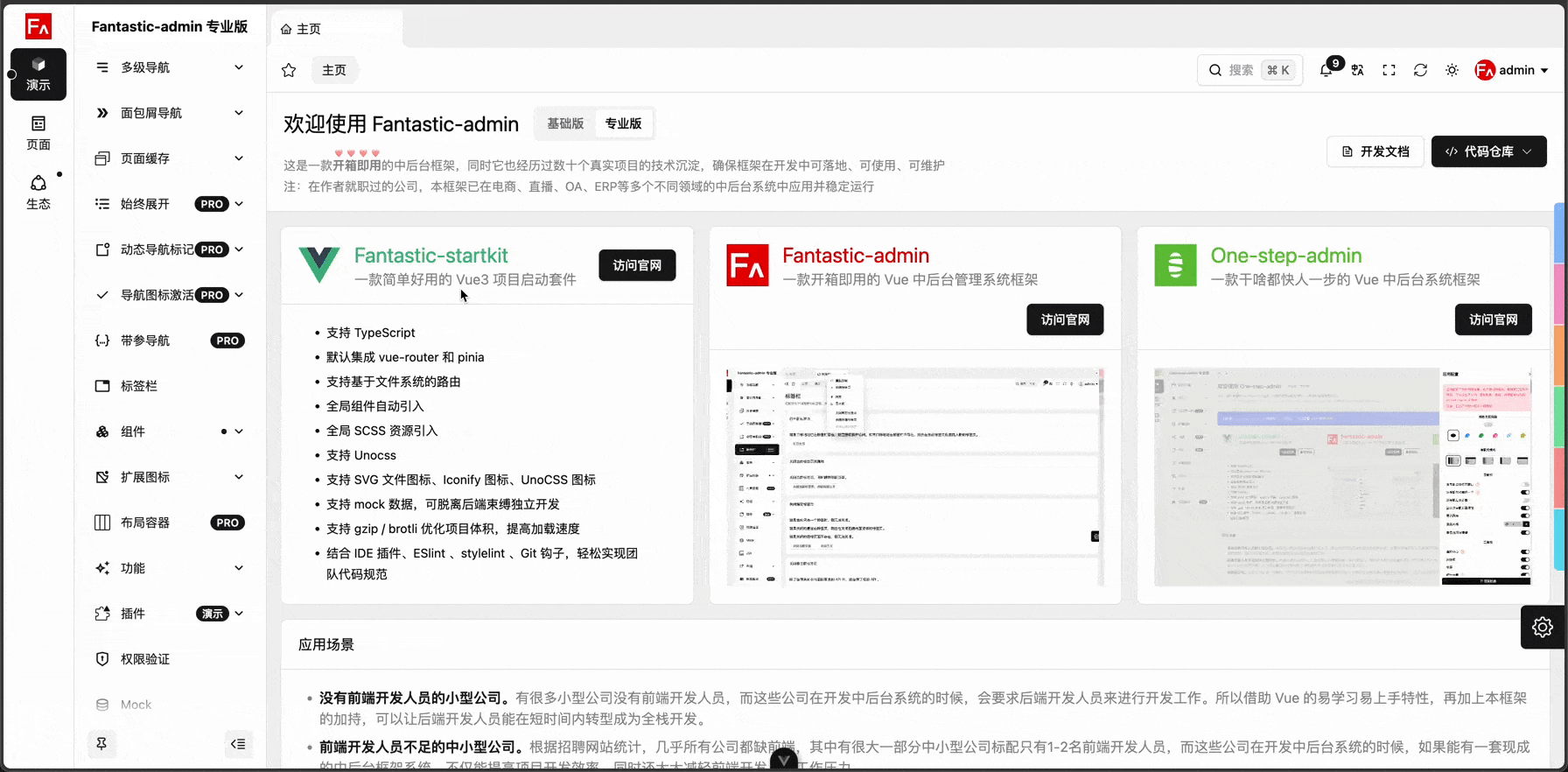Click the pin icon at sidebar bottom

pos(101,744)
